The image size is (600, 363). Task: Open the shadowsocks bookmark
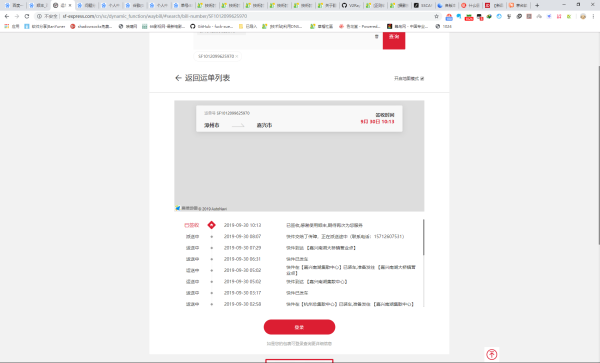pos(91,26)
